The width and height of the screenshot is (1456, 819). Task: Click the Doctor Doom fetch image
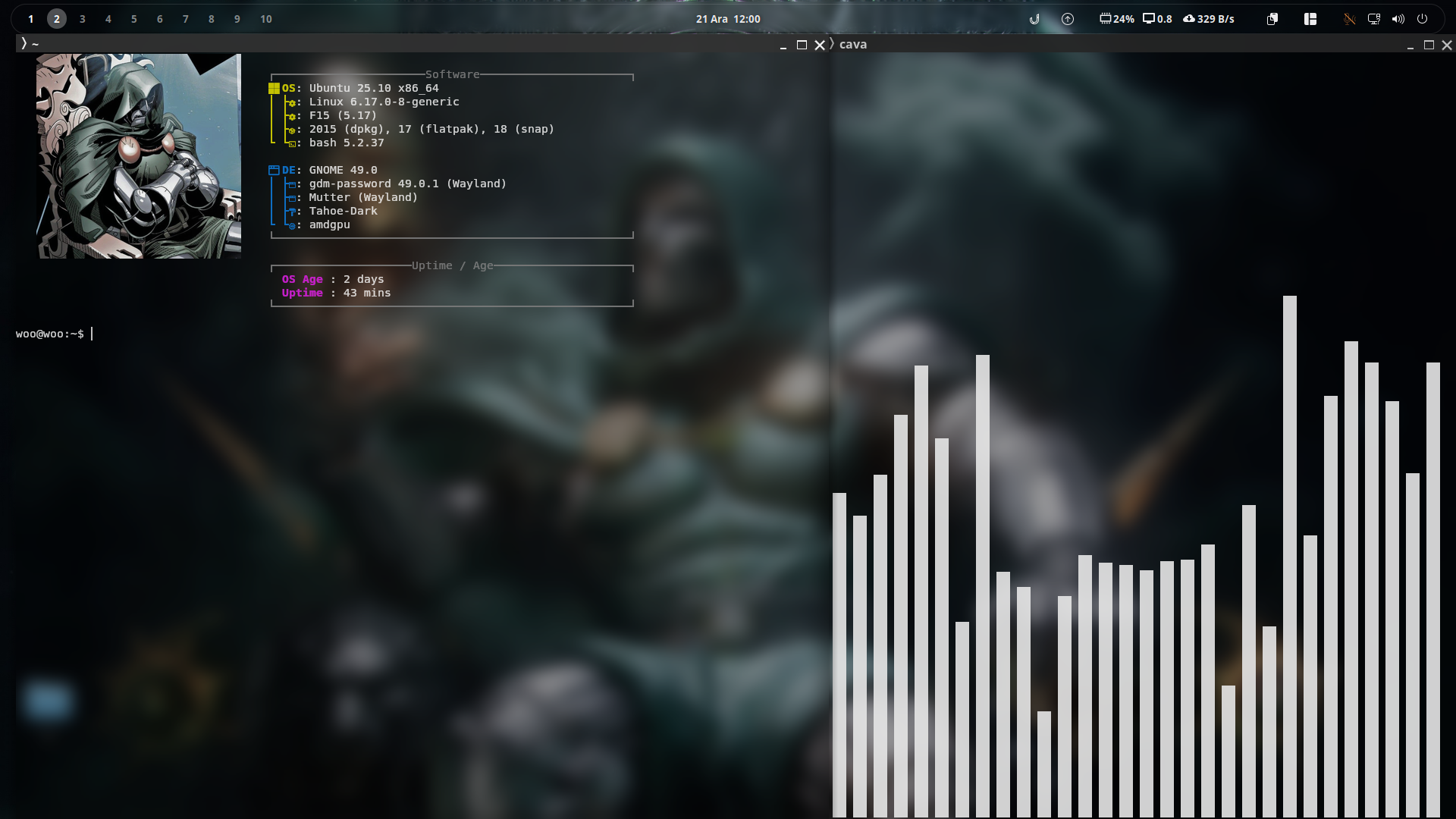tap(139, 156)
